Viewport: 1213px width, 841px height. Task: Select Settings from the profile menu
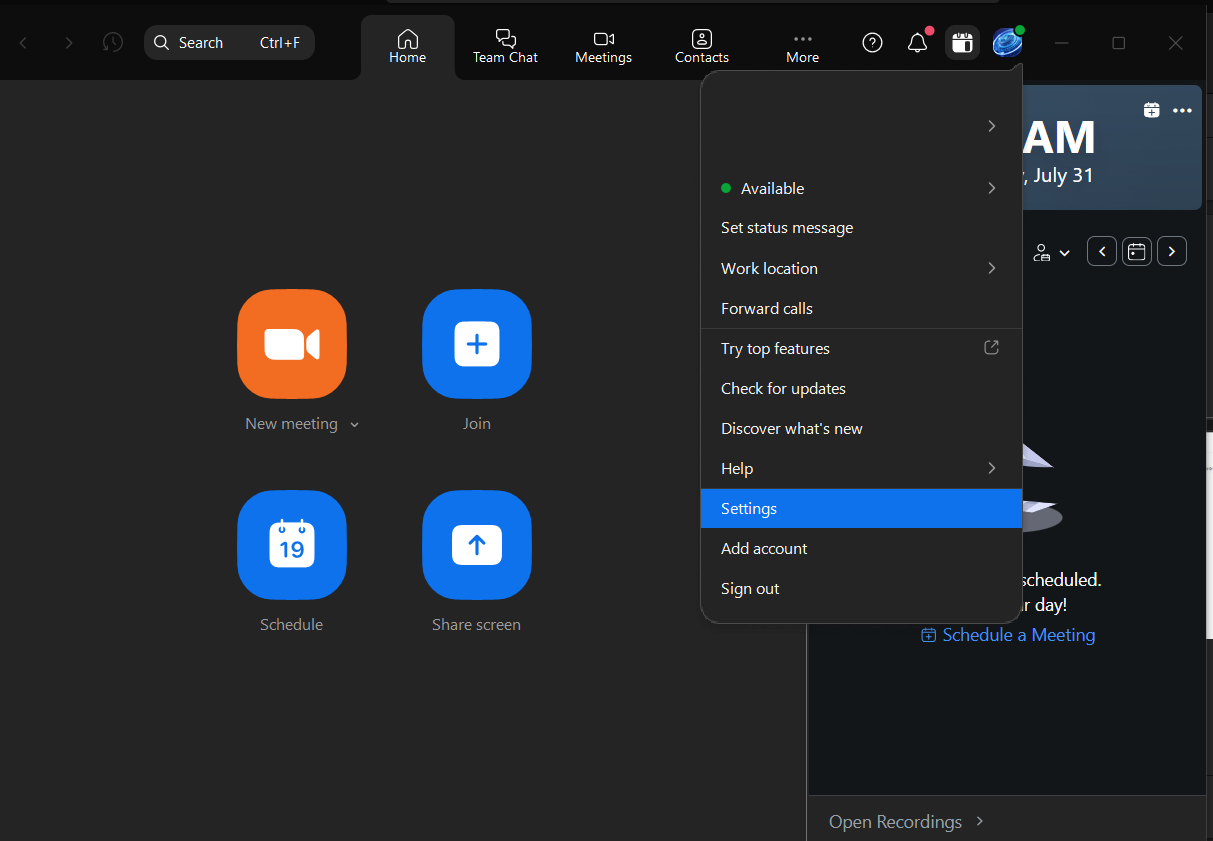pos(749,508)
